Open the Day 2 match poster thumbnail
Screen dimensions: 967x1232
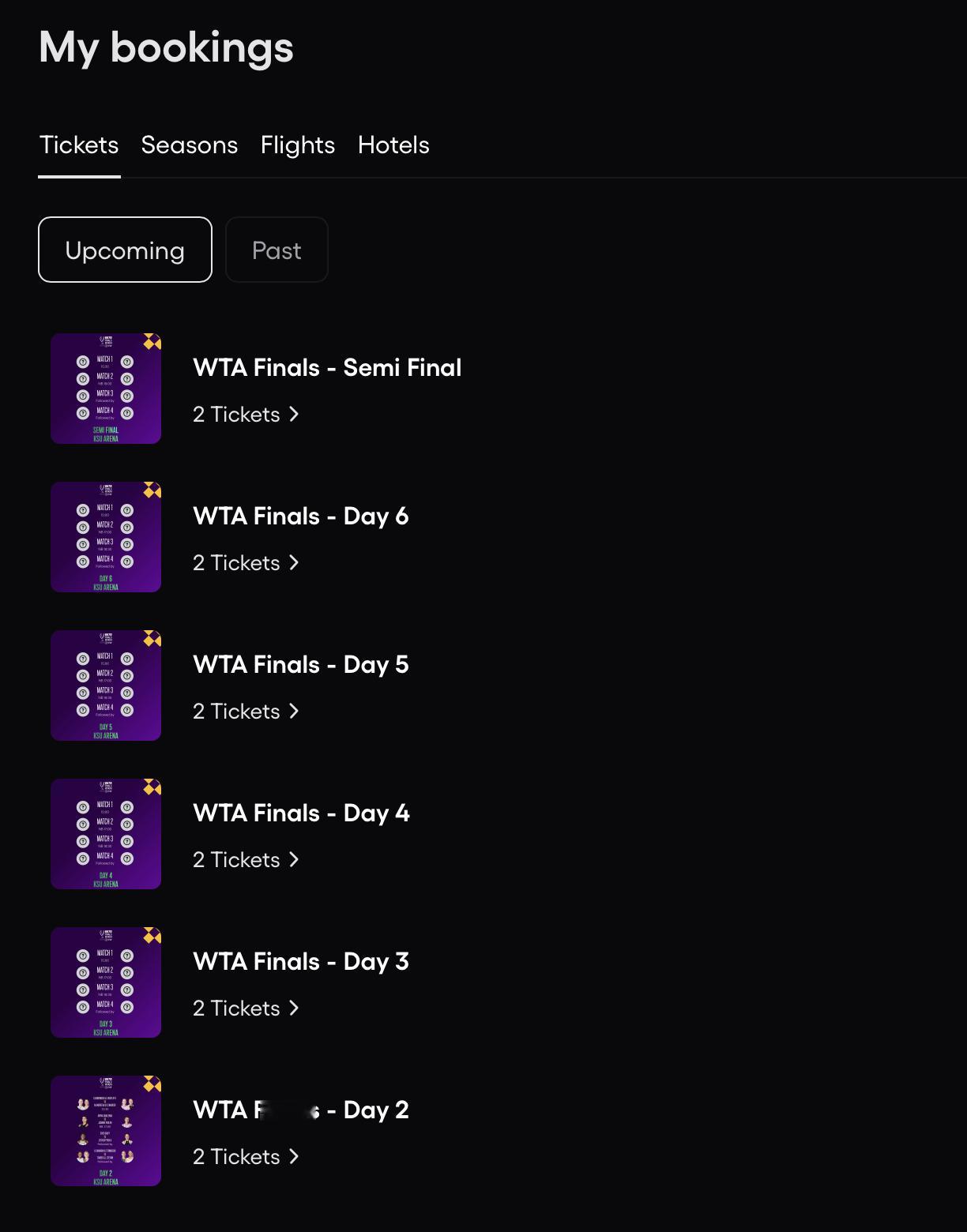coord(106,1131)
